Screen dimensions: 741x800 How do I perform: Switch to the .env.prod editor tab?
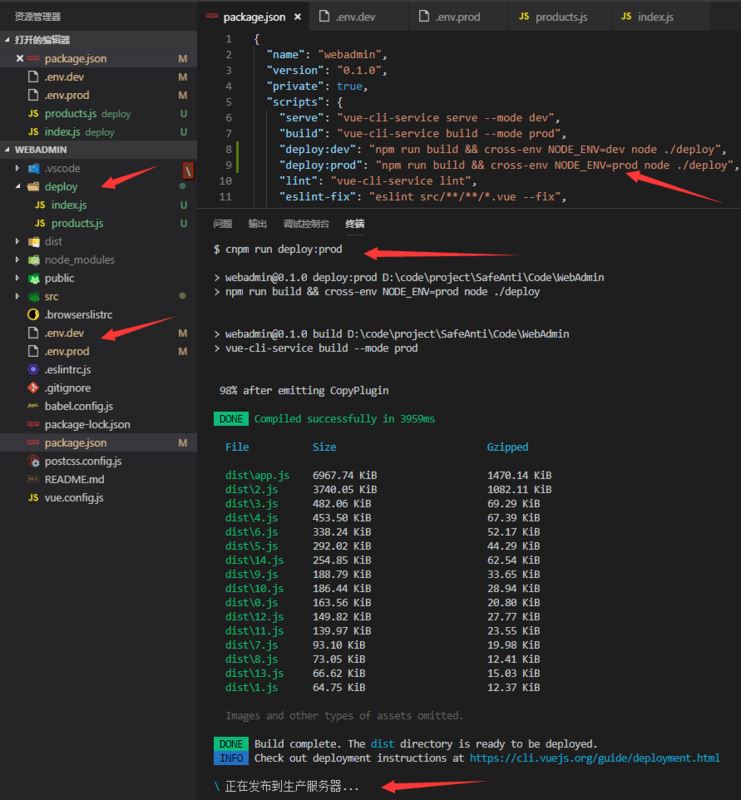tap(449, 17)
